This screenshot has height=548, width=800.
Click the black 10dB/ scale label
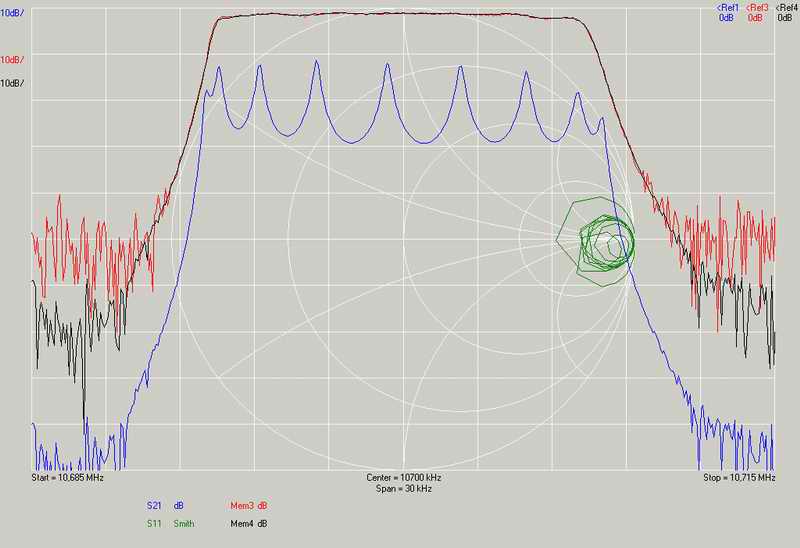pyautogui.click(x=12, y=83)
